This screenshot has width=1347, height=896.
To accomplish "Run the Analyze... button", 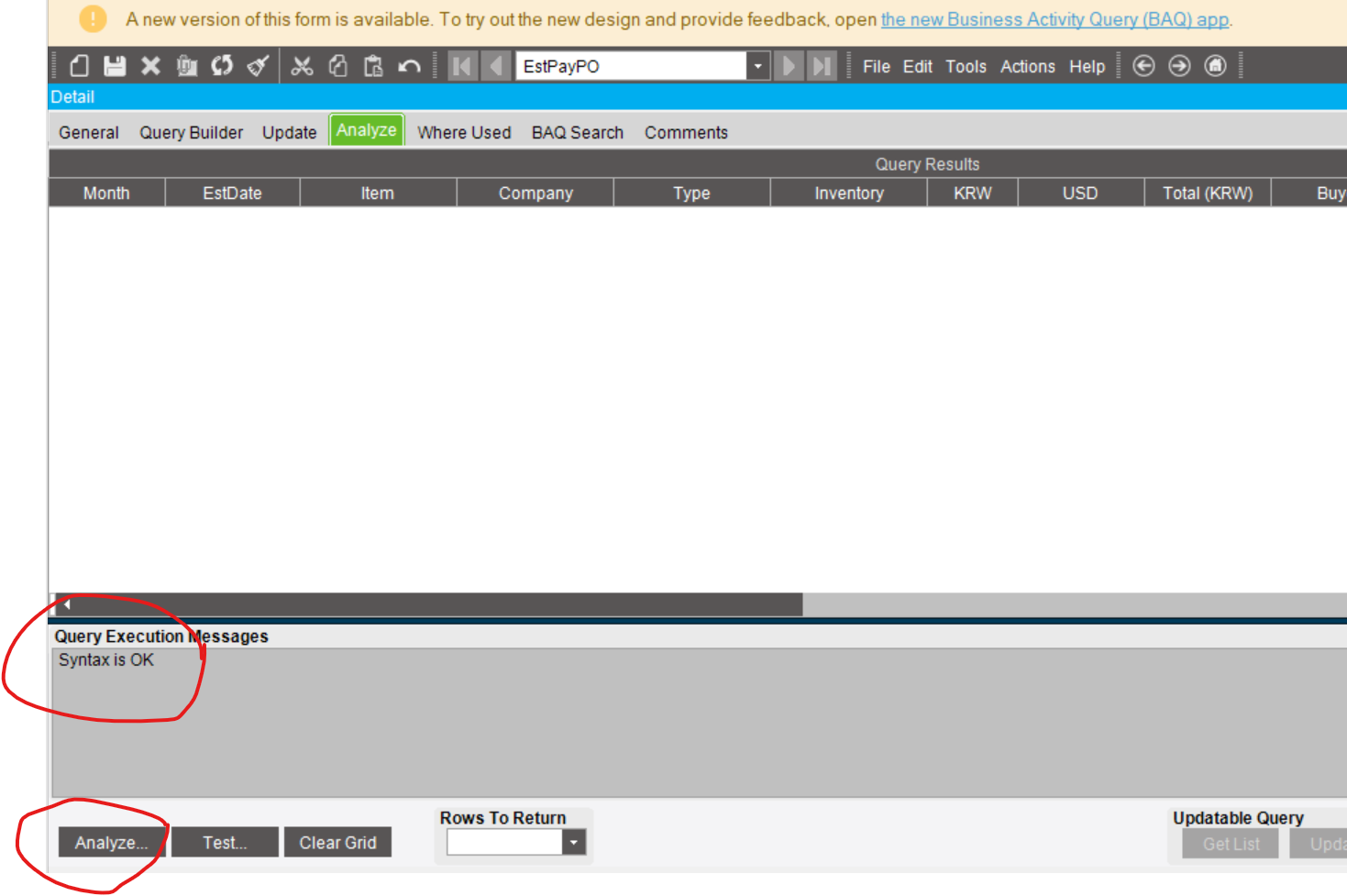I will point(111,843).
